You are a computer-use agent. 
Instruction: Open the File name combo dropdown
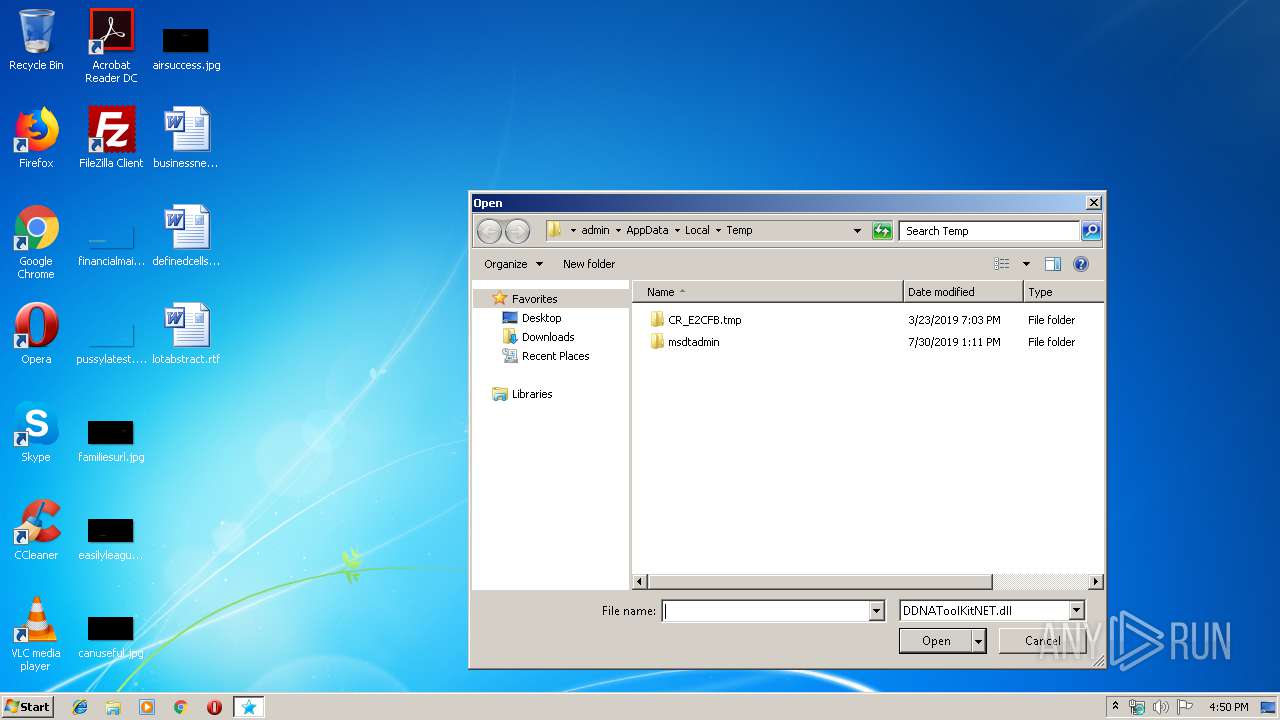(x=877, y=611)
